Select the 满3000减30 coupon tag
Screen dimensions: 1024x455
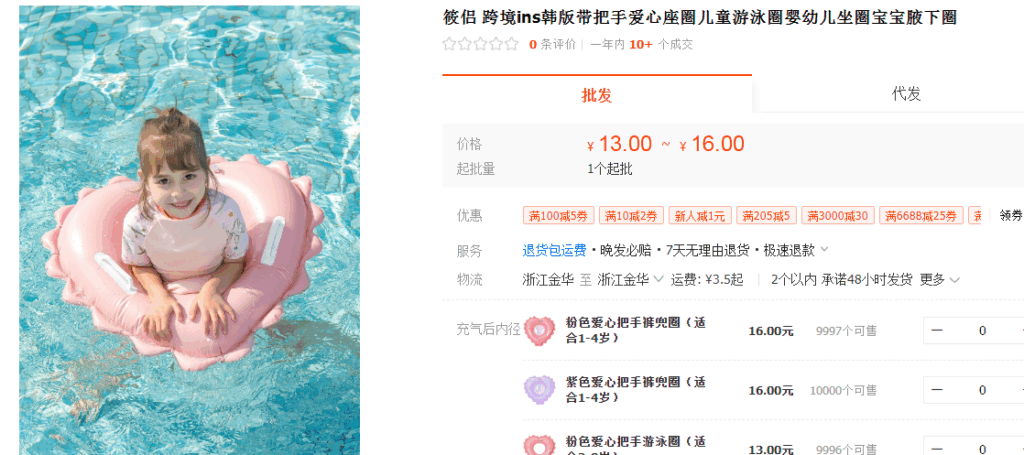tap(838, 215)
